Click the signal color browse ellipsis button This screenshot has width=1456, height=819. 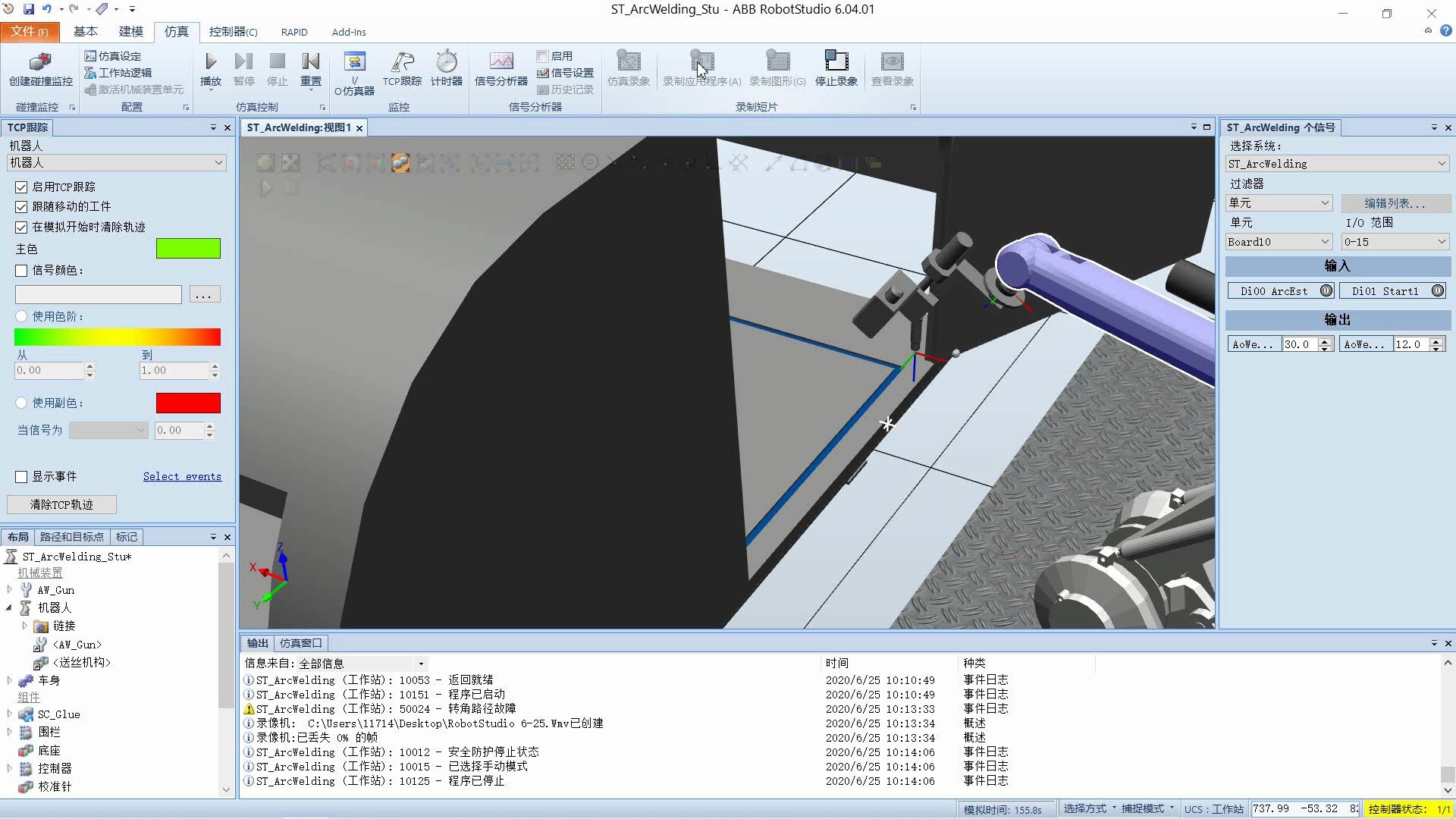point(203,294)
